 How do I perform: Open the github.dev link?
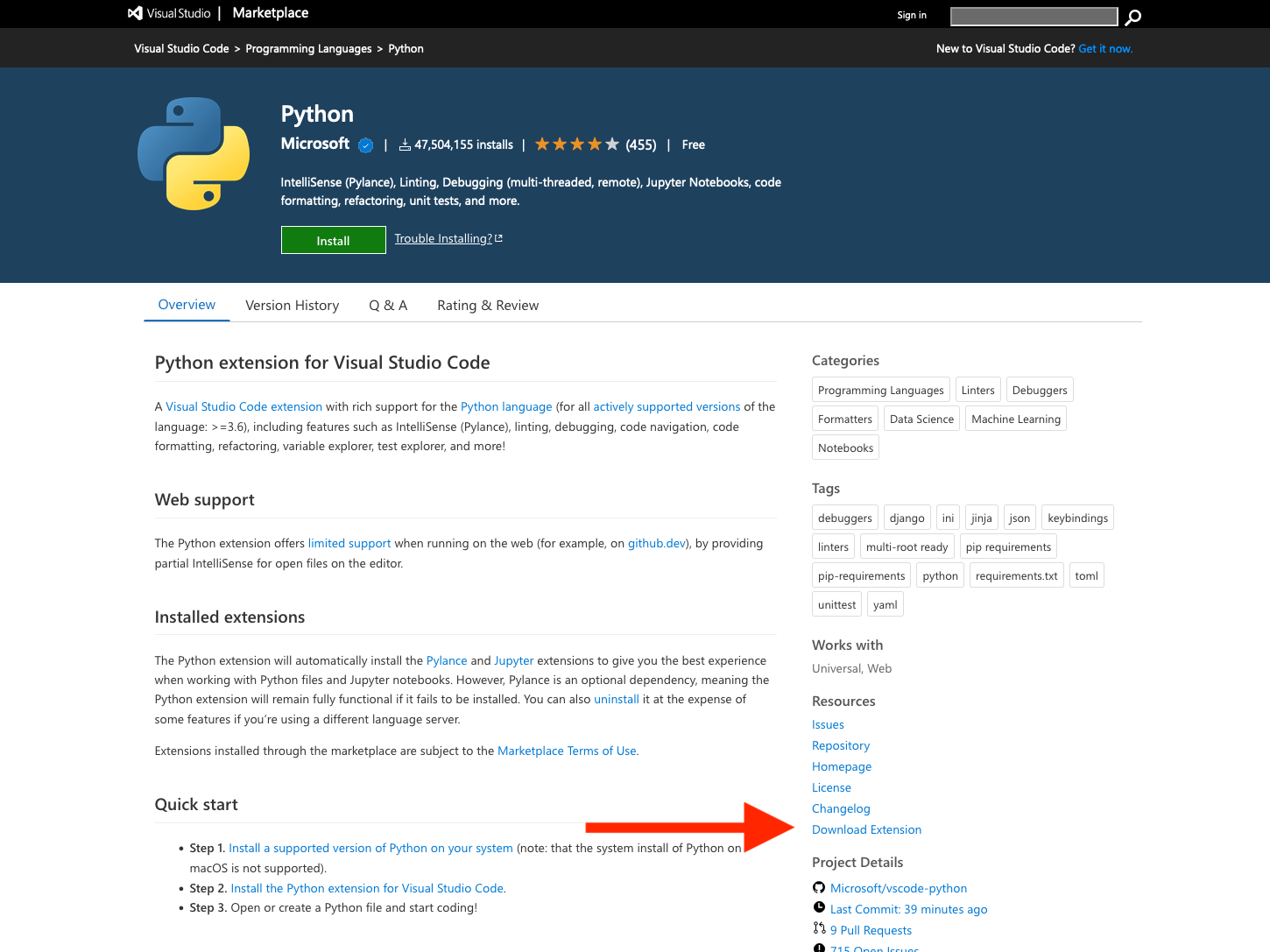pyautogui.click(x=657, y=543)
